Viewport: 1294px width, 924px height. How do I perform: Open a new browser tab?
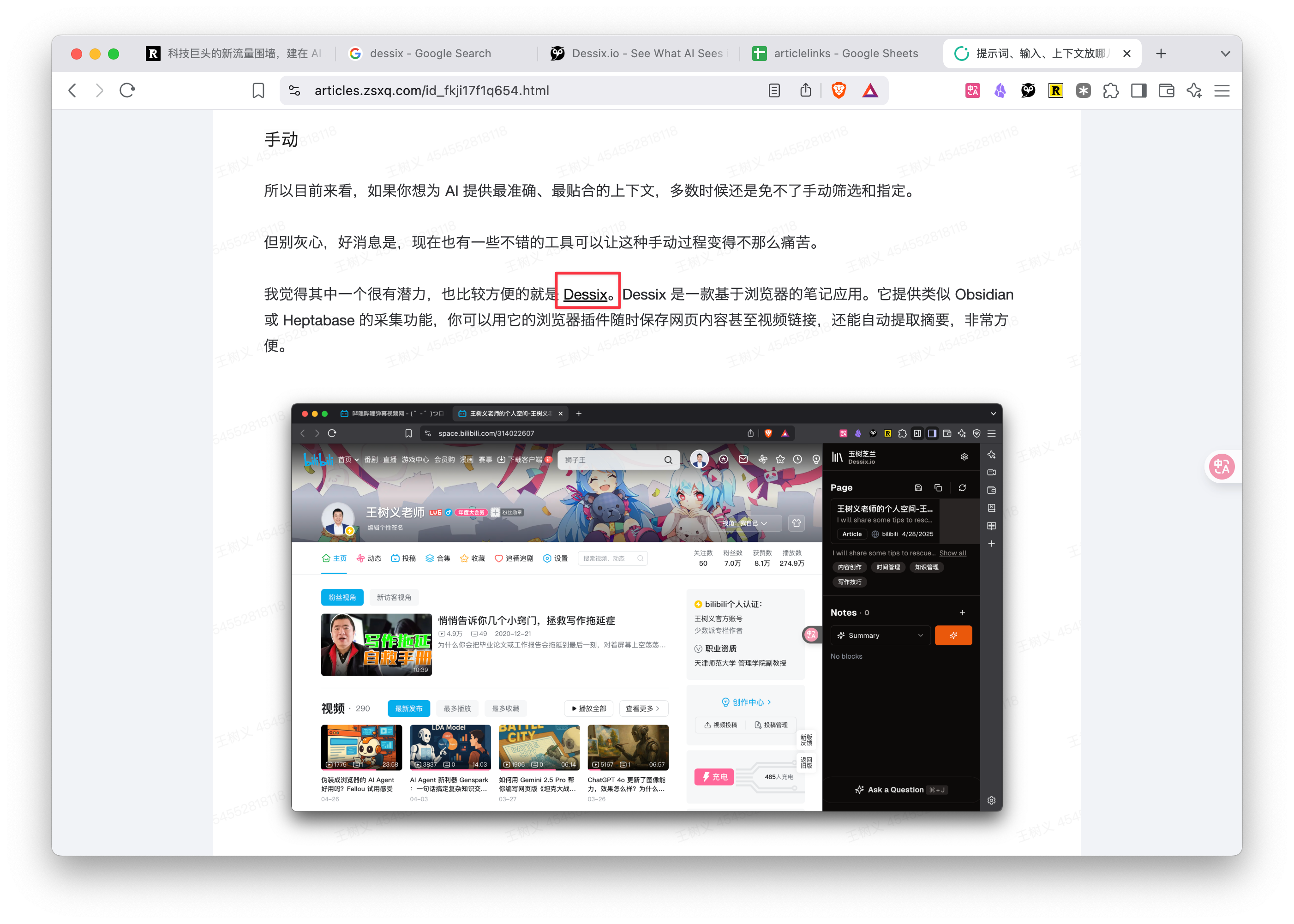[x=1161, y=53]
